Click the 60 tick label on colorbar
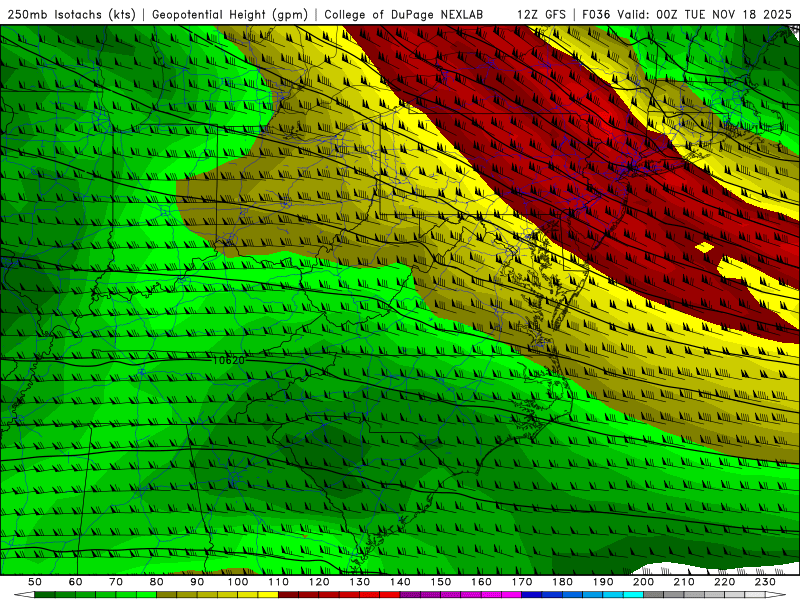The height and width of the screenshot is (600, 800). coord(76,582)
